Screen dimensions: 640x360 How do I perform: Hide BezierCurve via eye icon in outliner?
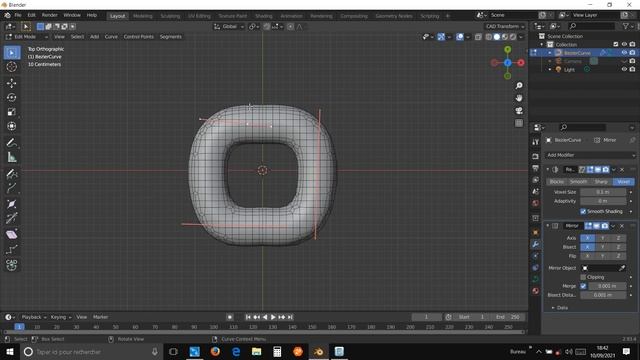click(624, 53)
